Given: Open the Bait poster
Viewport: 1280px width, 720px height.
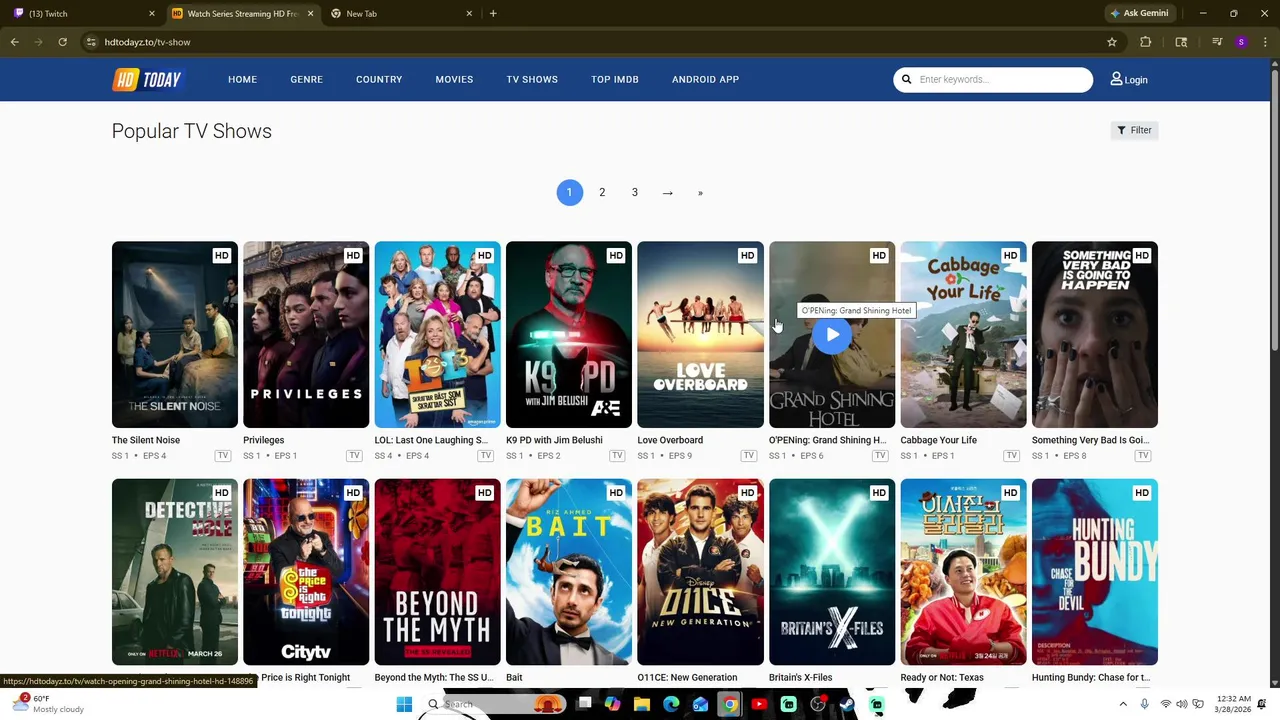Looking at the screenshot, I should click(x=569, y=572).
